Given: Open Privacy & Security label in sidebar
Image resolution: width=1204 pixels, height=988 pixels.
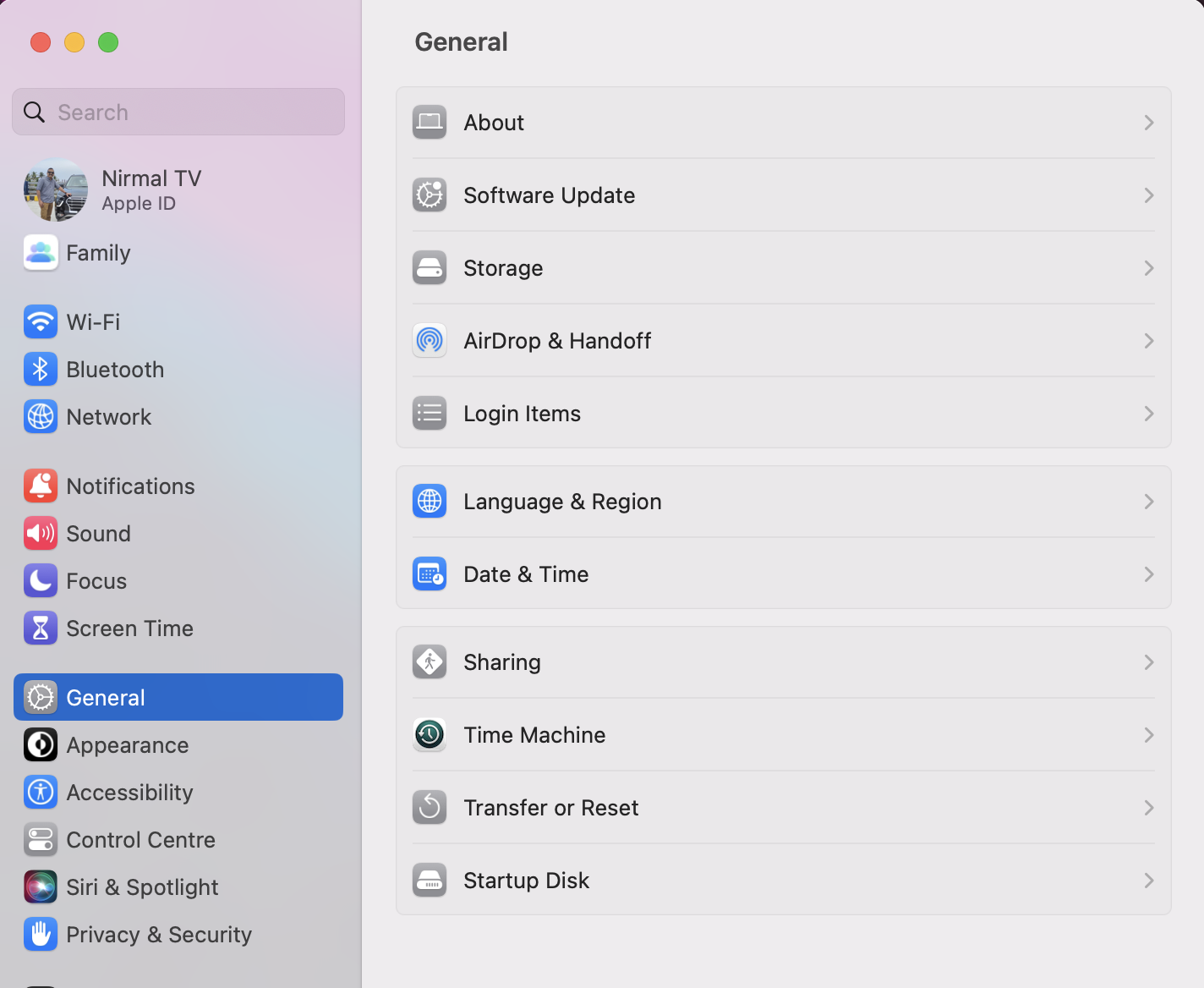Looking at the screenshot, I should (x=159, y=935).
